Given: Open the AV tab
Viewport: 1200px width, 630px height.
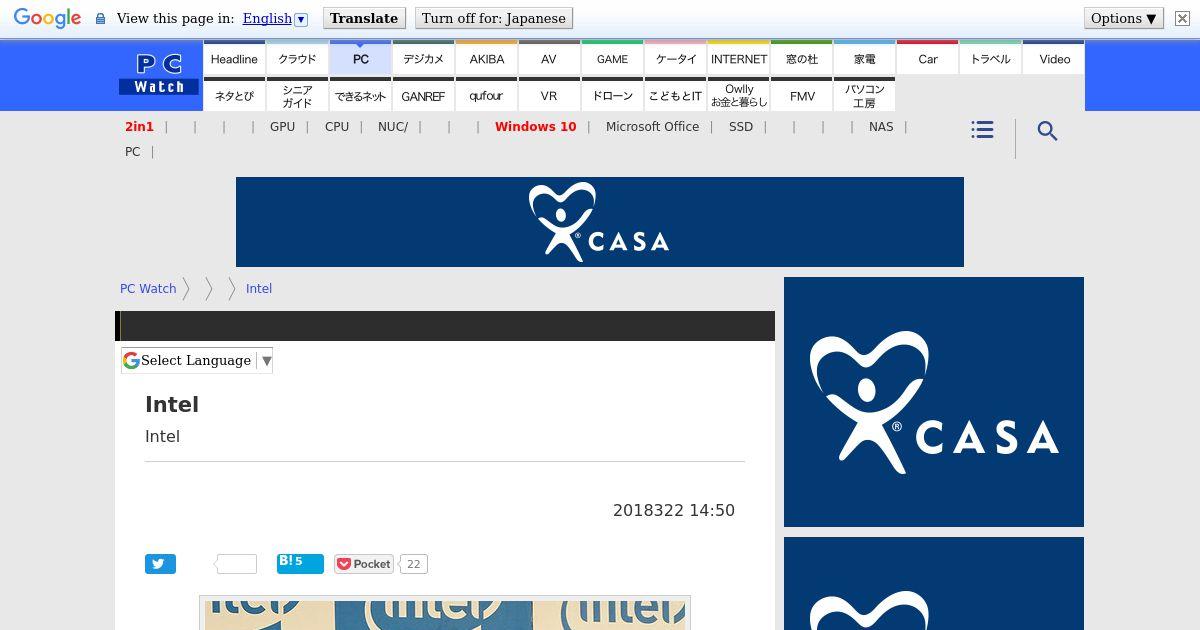Looking at the screenshot, I should pyautogui.click(x=549, y=59).
